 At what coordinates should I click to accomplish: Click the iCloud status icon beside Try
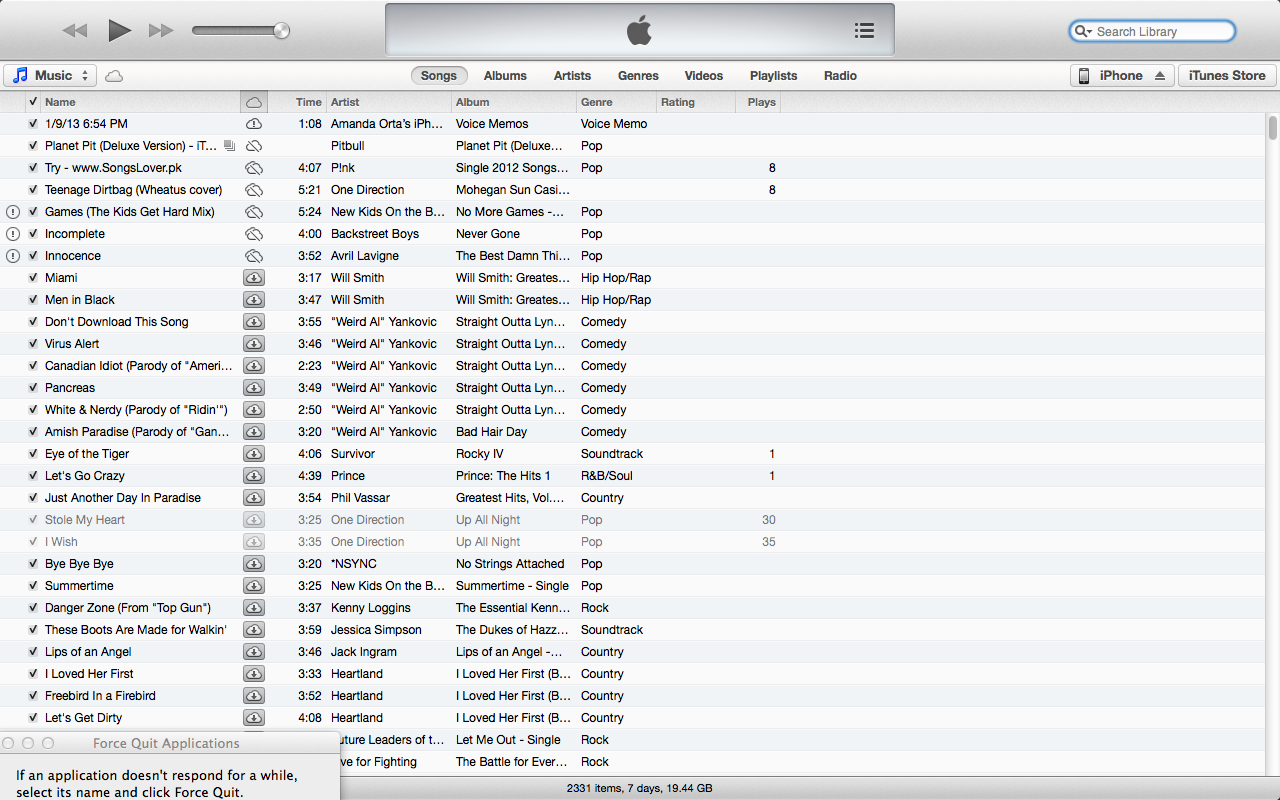click(253, 167)
